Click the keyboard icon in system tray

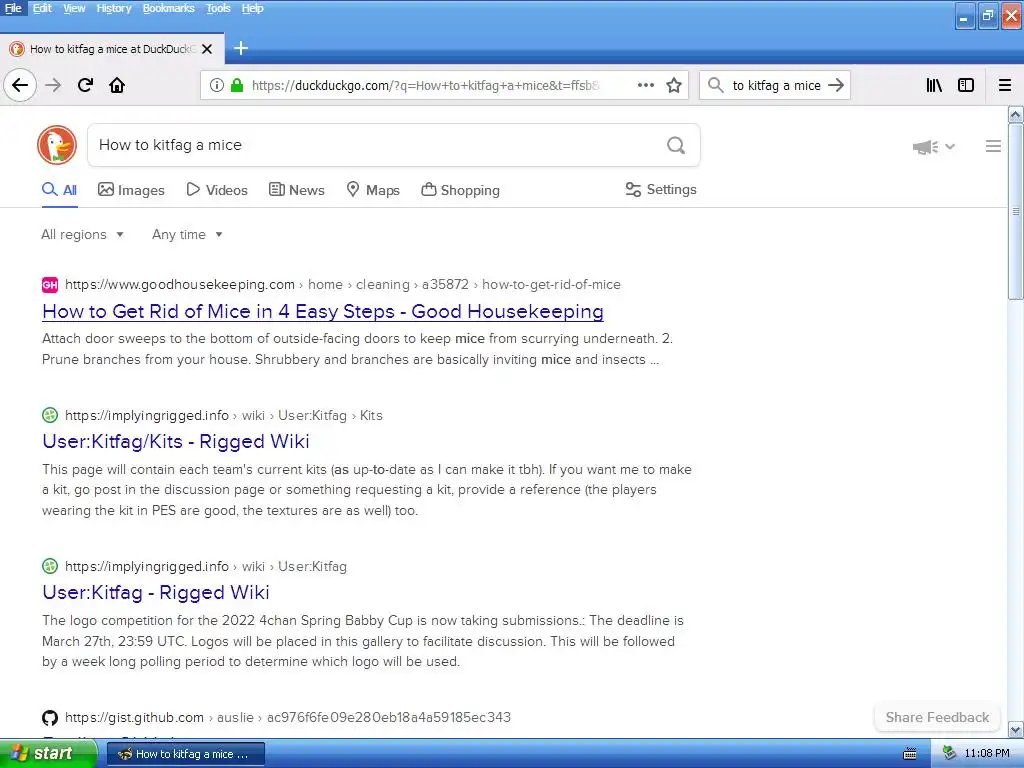point(910,754)
